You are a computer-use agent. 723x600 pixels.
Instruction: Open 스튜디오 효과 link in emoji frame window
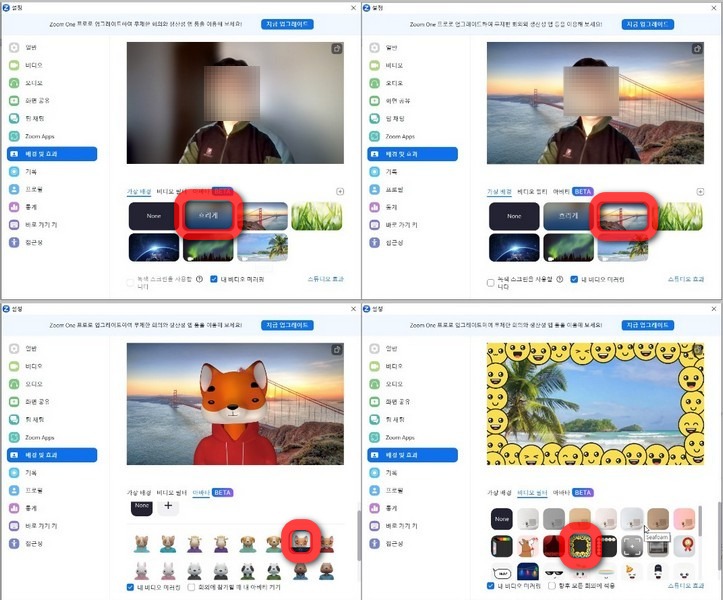pos(686,586)
